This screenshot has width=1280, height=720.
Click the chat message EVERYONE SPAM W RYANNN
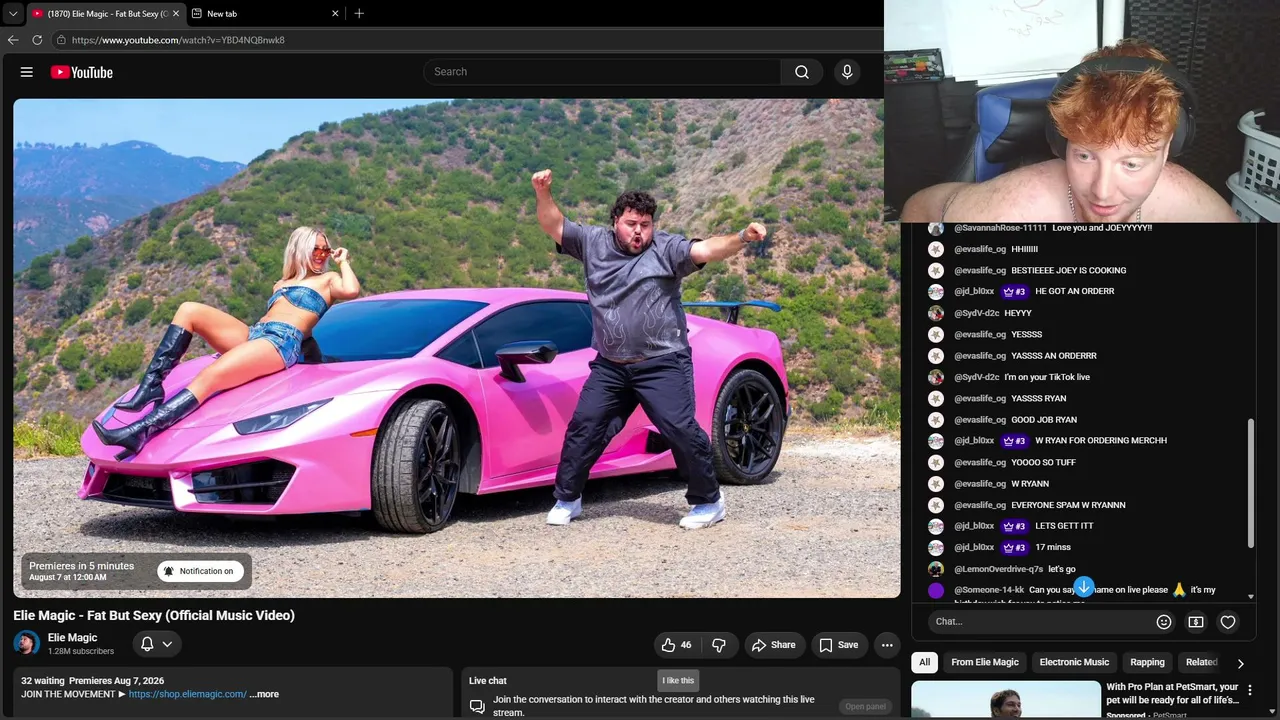coord(1068,505)
